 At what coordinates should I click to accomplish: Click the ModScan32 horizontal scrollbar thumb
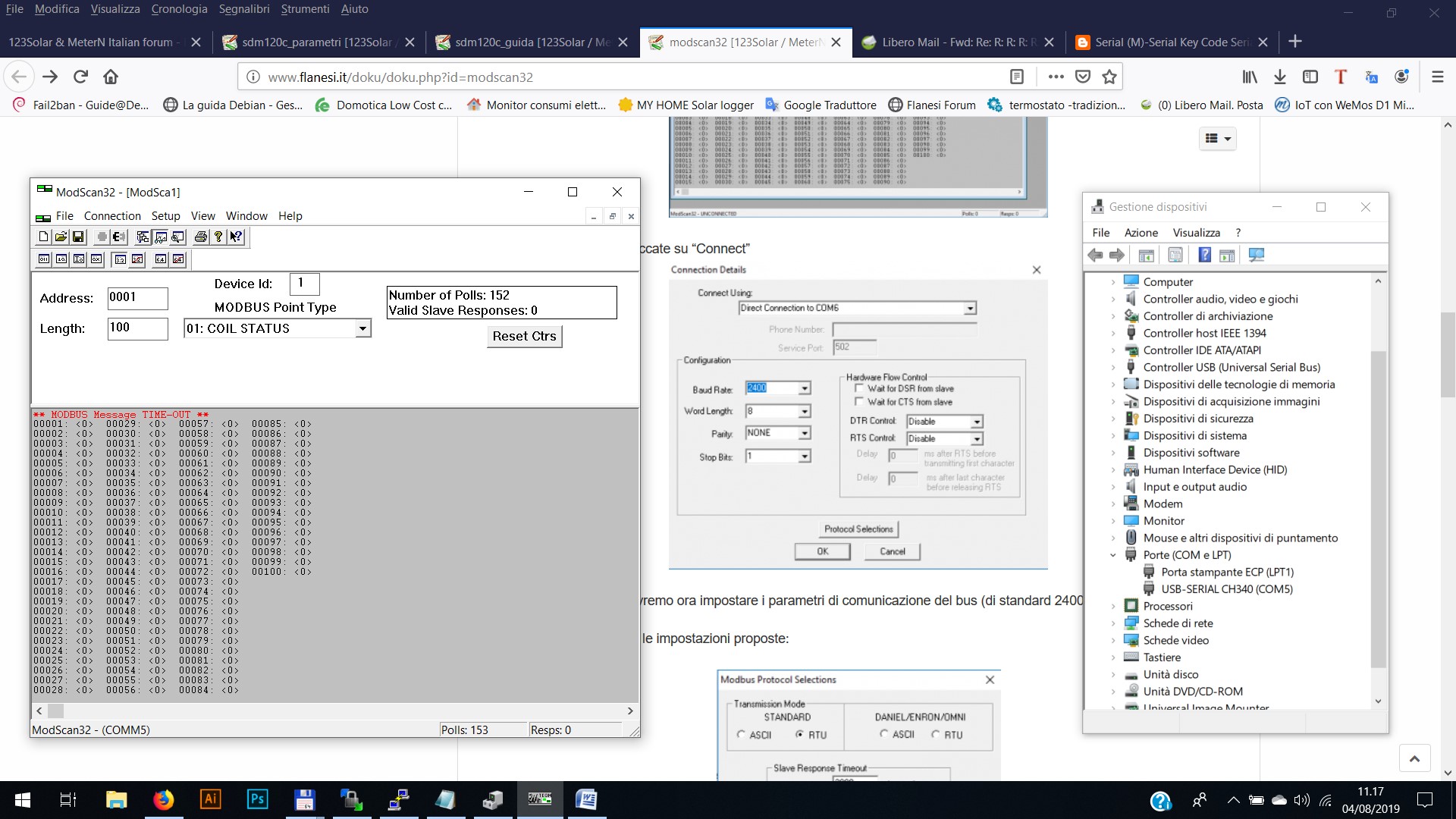tap(55, 711)
